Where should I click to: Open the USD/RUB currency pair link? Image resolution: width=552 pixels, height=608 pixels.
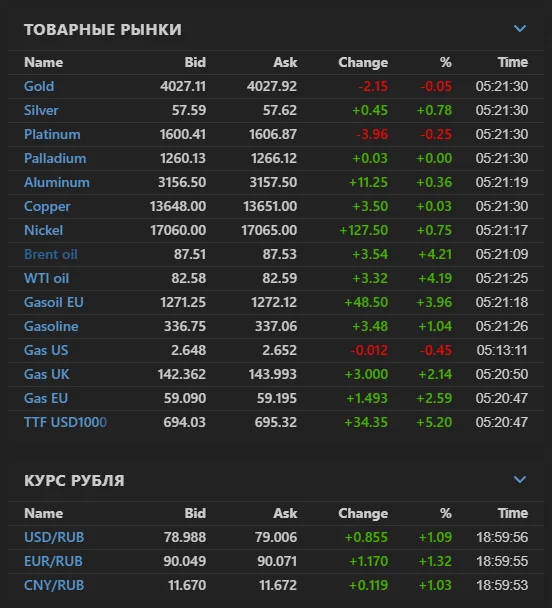[x=54, y=537]
